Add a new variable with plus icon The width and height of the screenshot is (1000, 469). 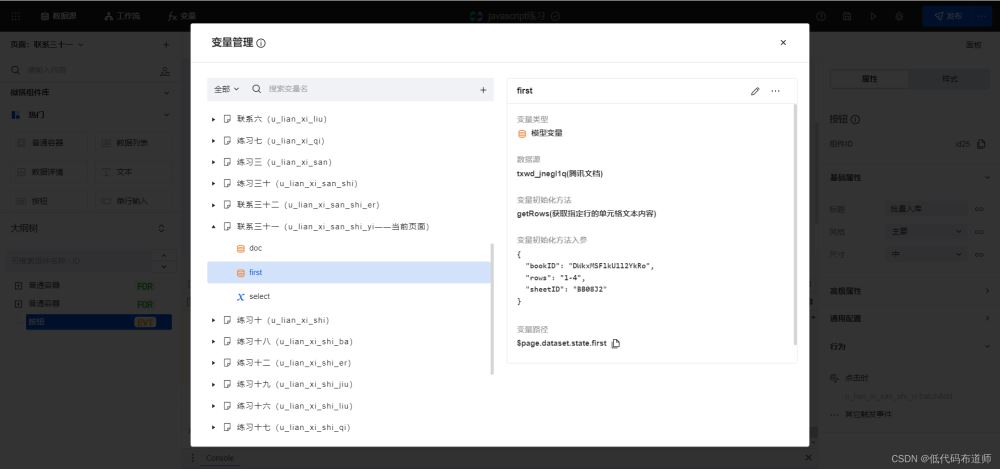pos(483,90)
